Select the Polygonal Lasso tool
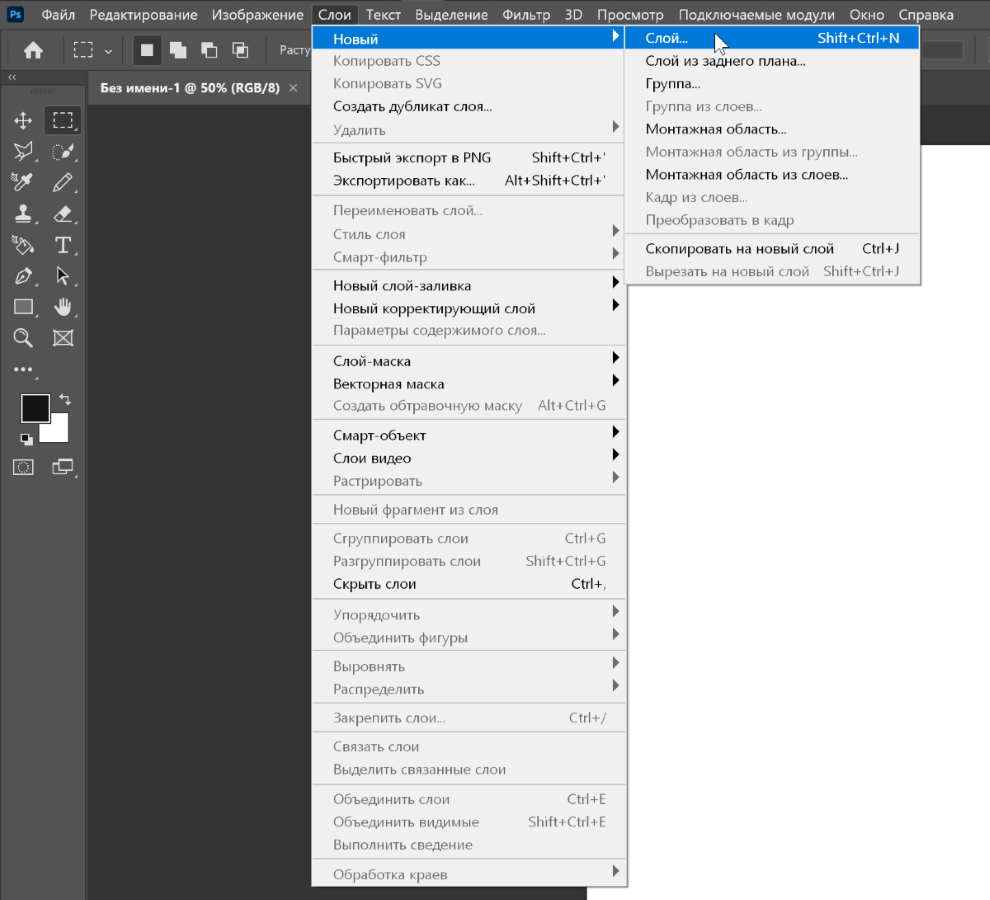This screenshot has height=900, width=990. click(x=23, y=151)
